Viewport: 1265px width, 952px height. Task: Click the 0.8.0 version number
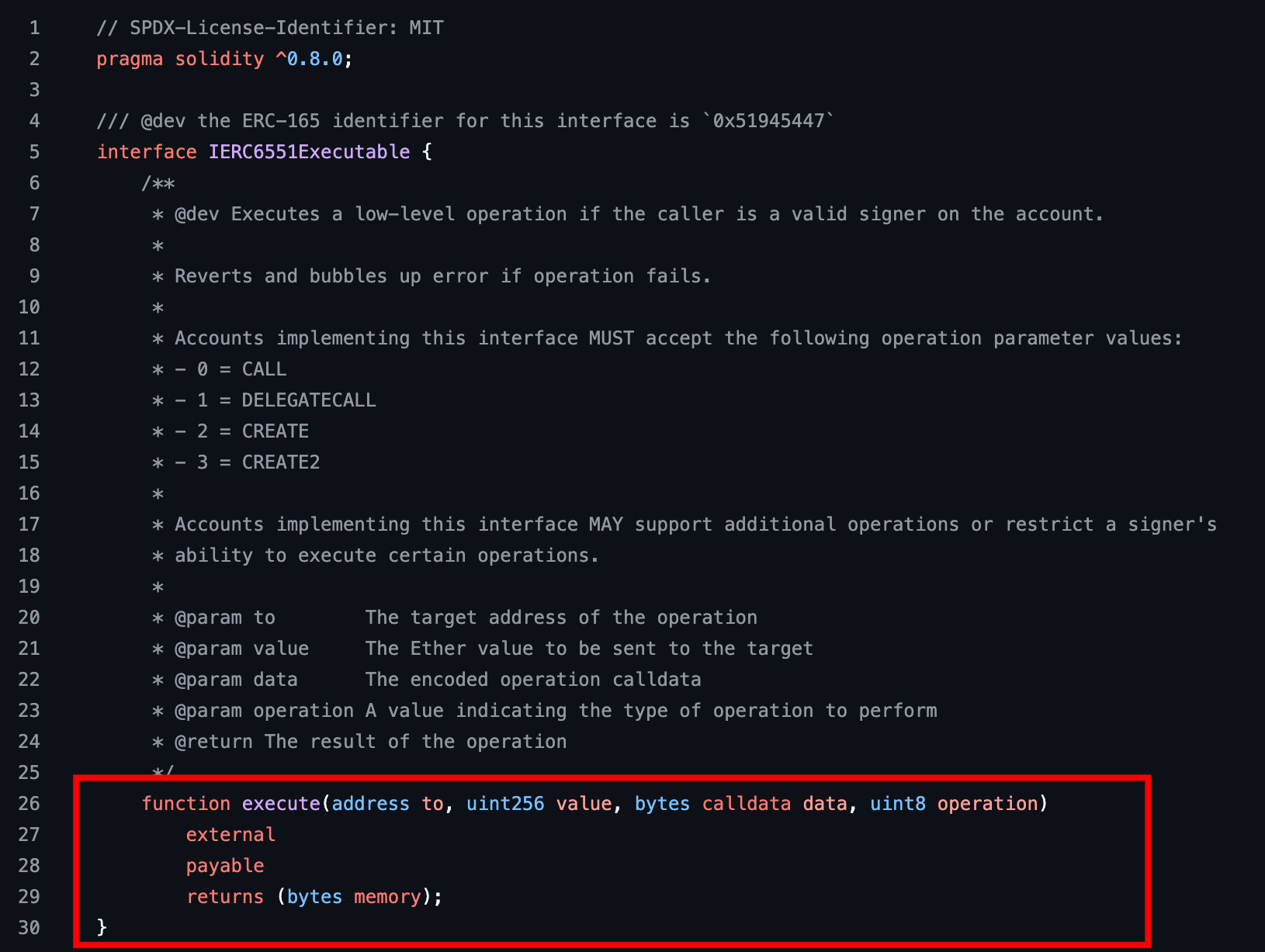tap(314, 59)
